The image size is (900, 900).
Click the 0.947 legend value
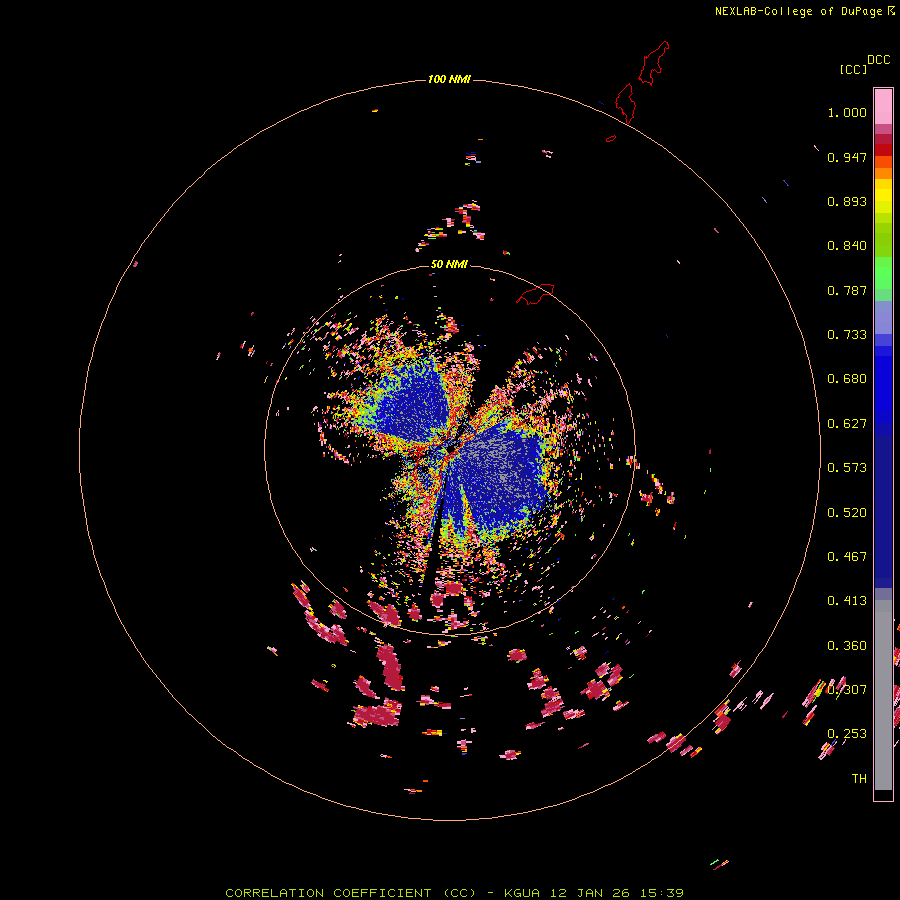coord(847,157)
